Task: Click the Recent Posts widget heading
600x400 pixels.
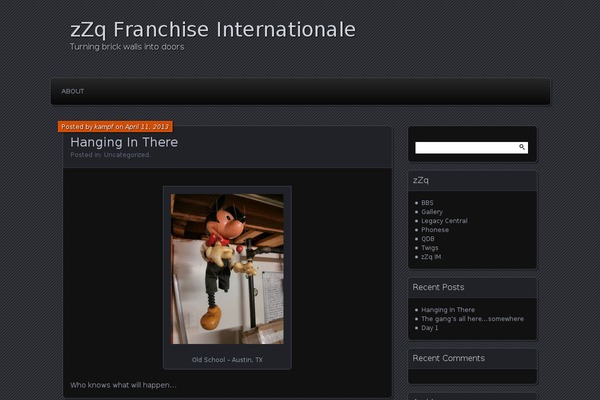Action: (x=438, y=287)
